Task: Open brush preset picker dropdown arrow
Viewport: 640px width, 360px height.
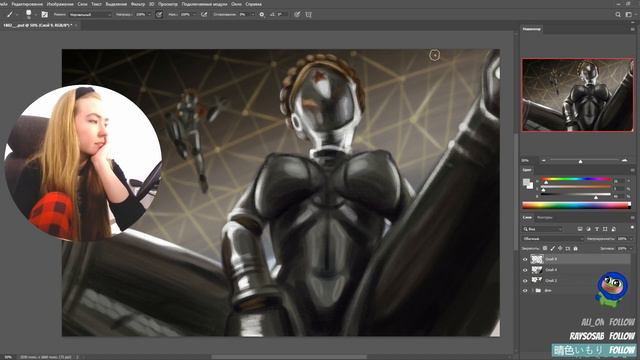Action: click(36, 14)
